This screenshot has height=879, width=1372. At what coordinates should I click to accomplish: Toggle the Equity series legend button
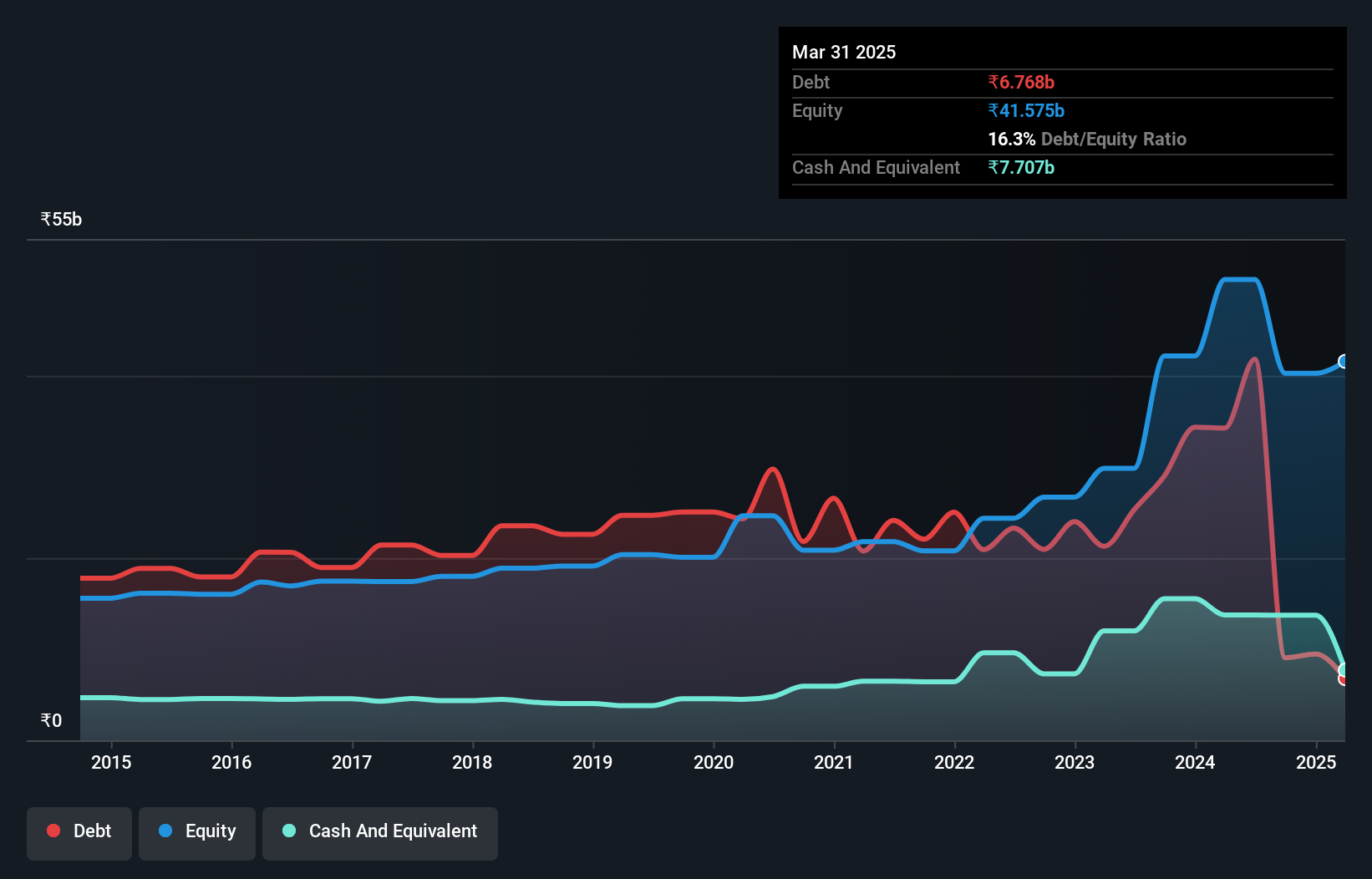197,833
